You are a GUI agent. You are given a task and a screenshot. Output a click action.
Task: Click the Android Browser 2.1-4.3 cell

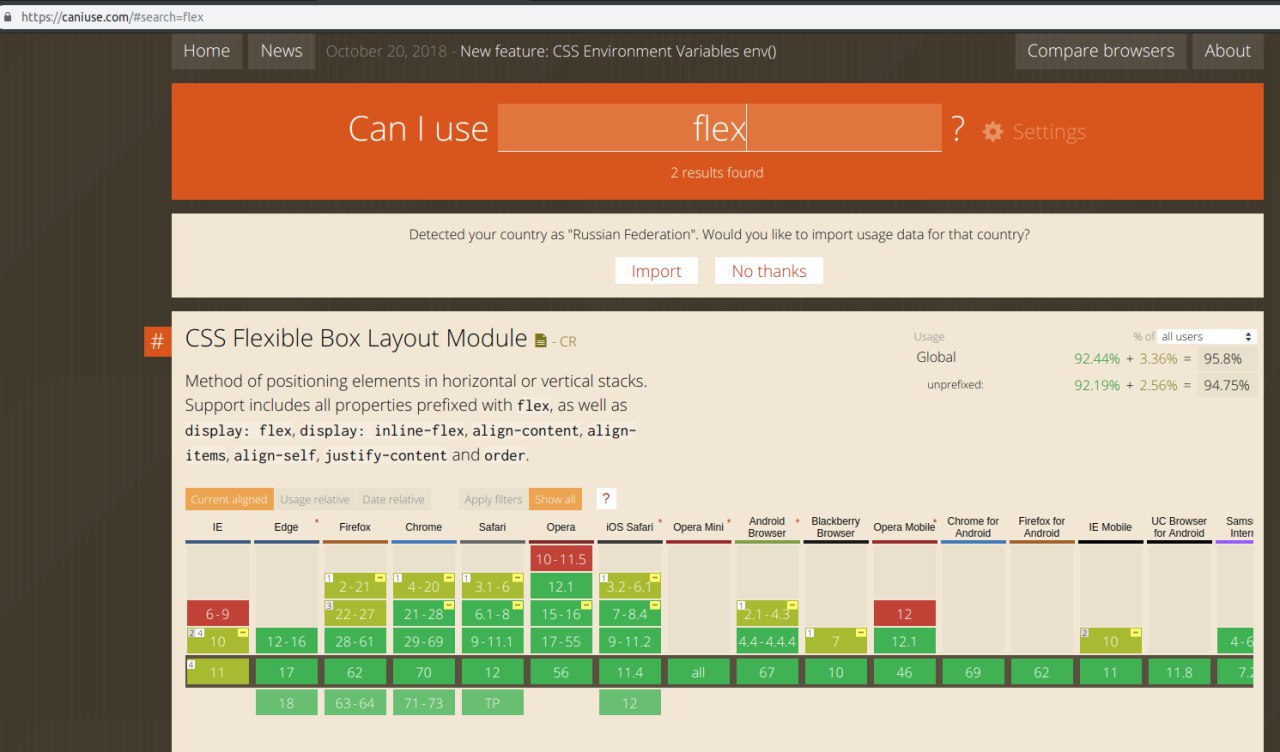point(767,614)
